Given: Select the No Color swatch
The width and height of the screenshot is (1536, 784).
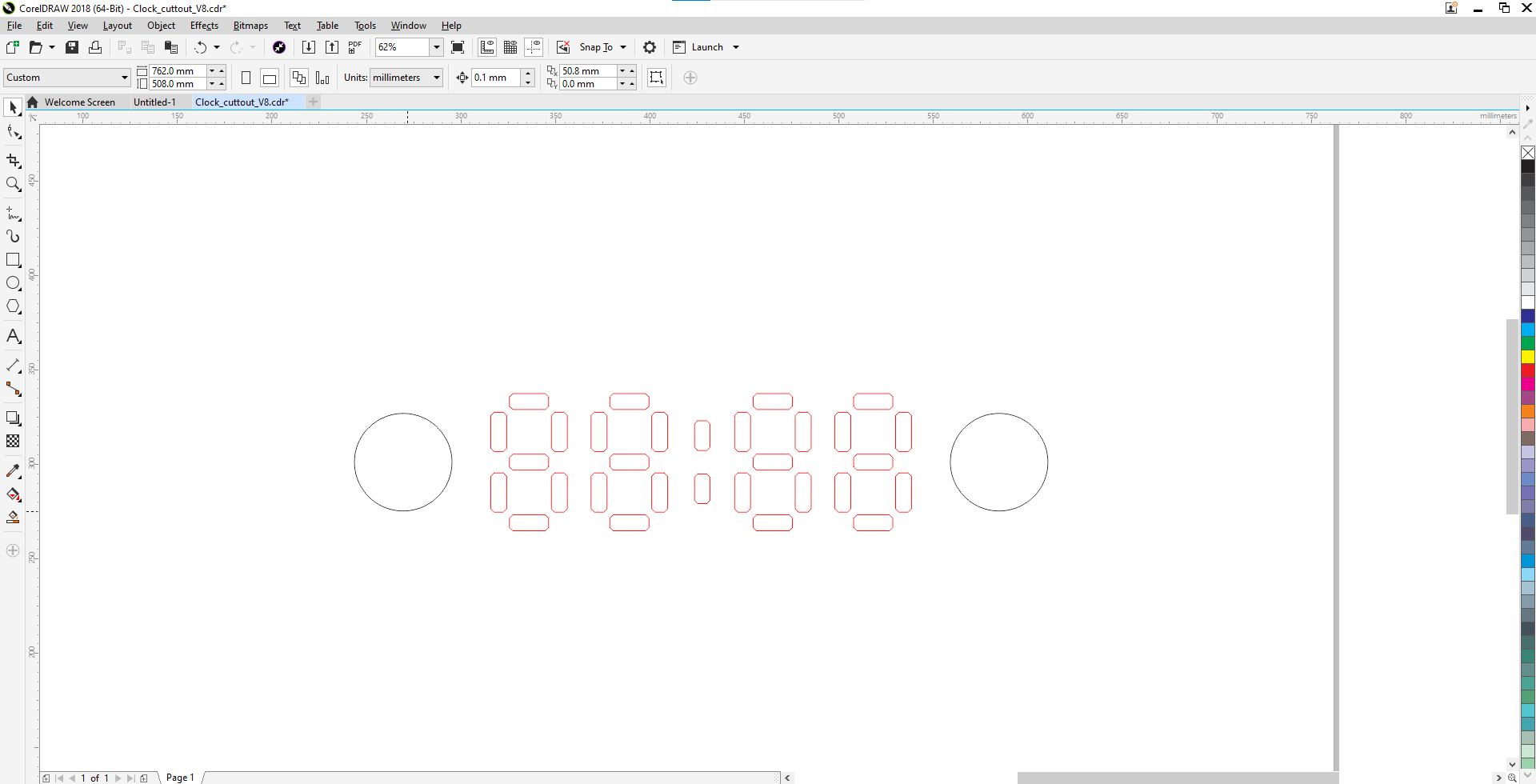Looking at the screenshot, I should click(1528, 153).
